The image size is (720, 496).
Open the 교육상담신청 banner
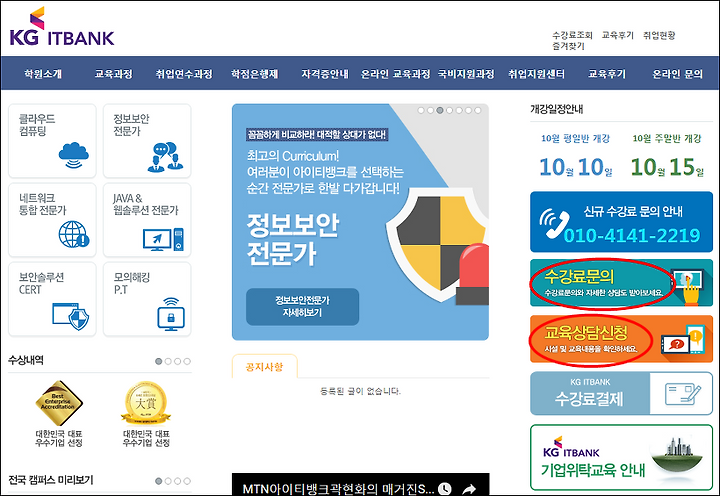point(621,339)
